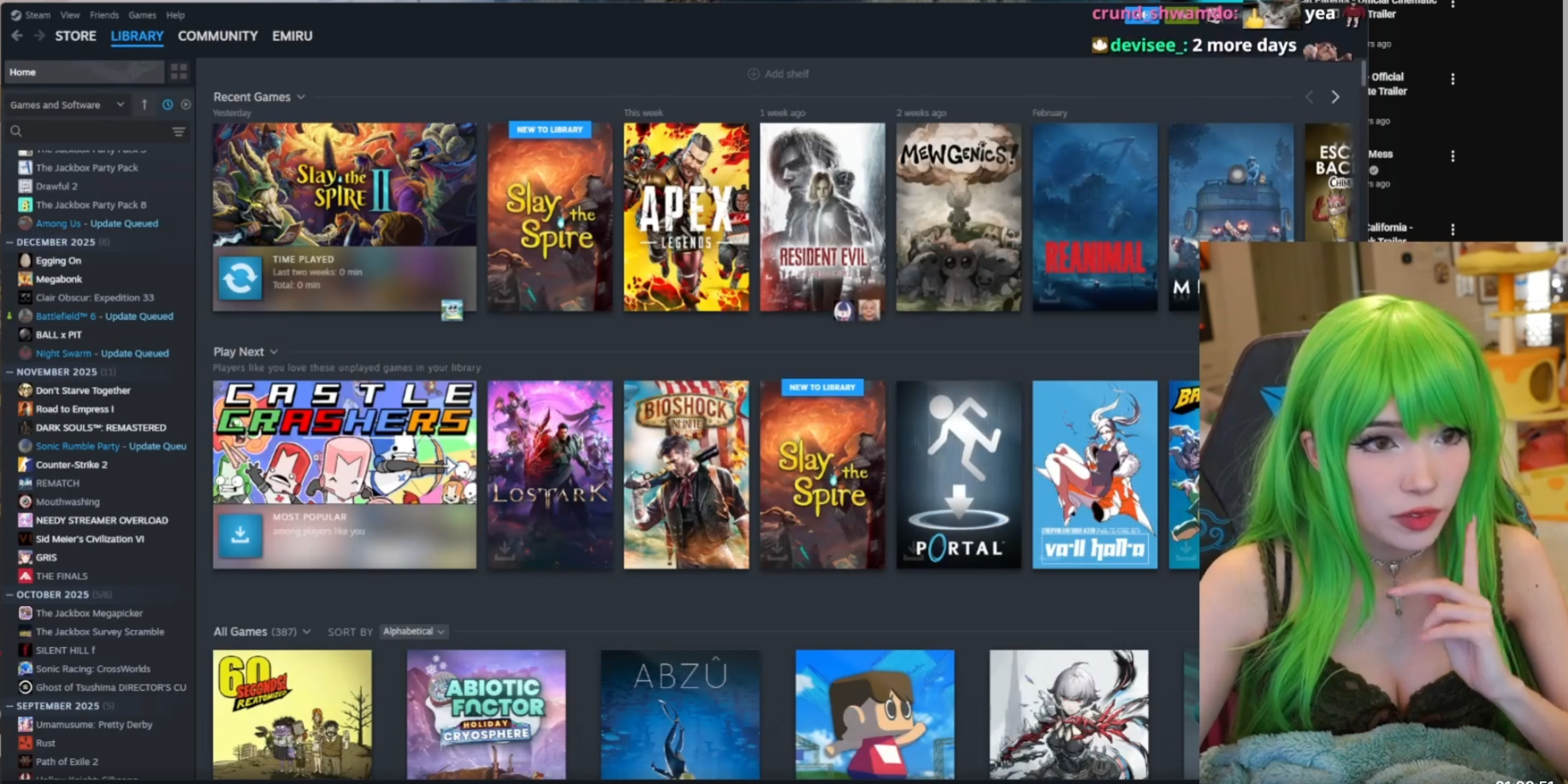The height and width of the screenshot is (784, 1568).
Task: Click the Steam logo icon in menu bar
Action: [15, 15]
